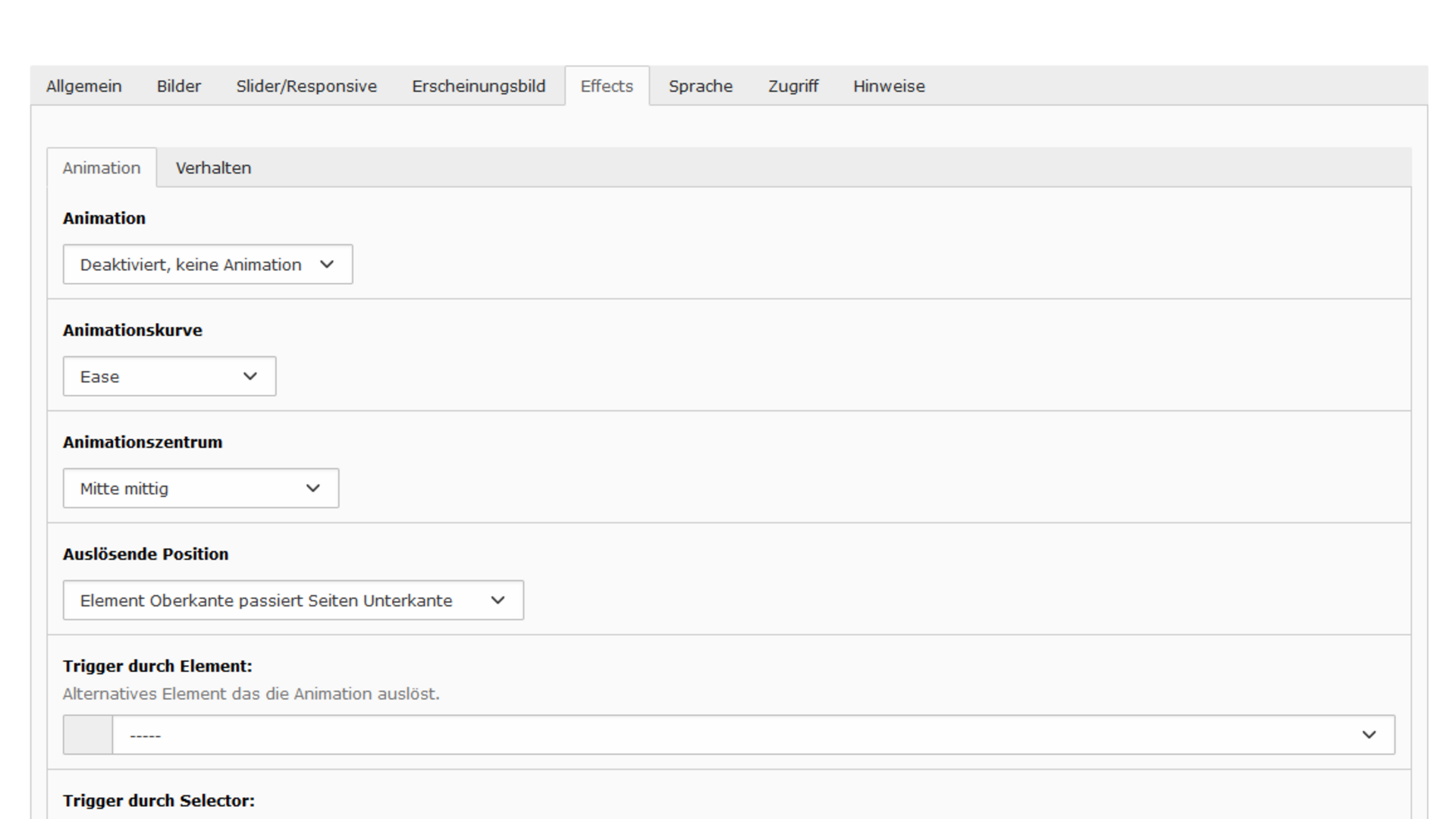
Task: Switch to the Allgemein tab
Action: click(x=83, y=86)
